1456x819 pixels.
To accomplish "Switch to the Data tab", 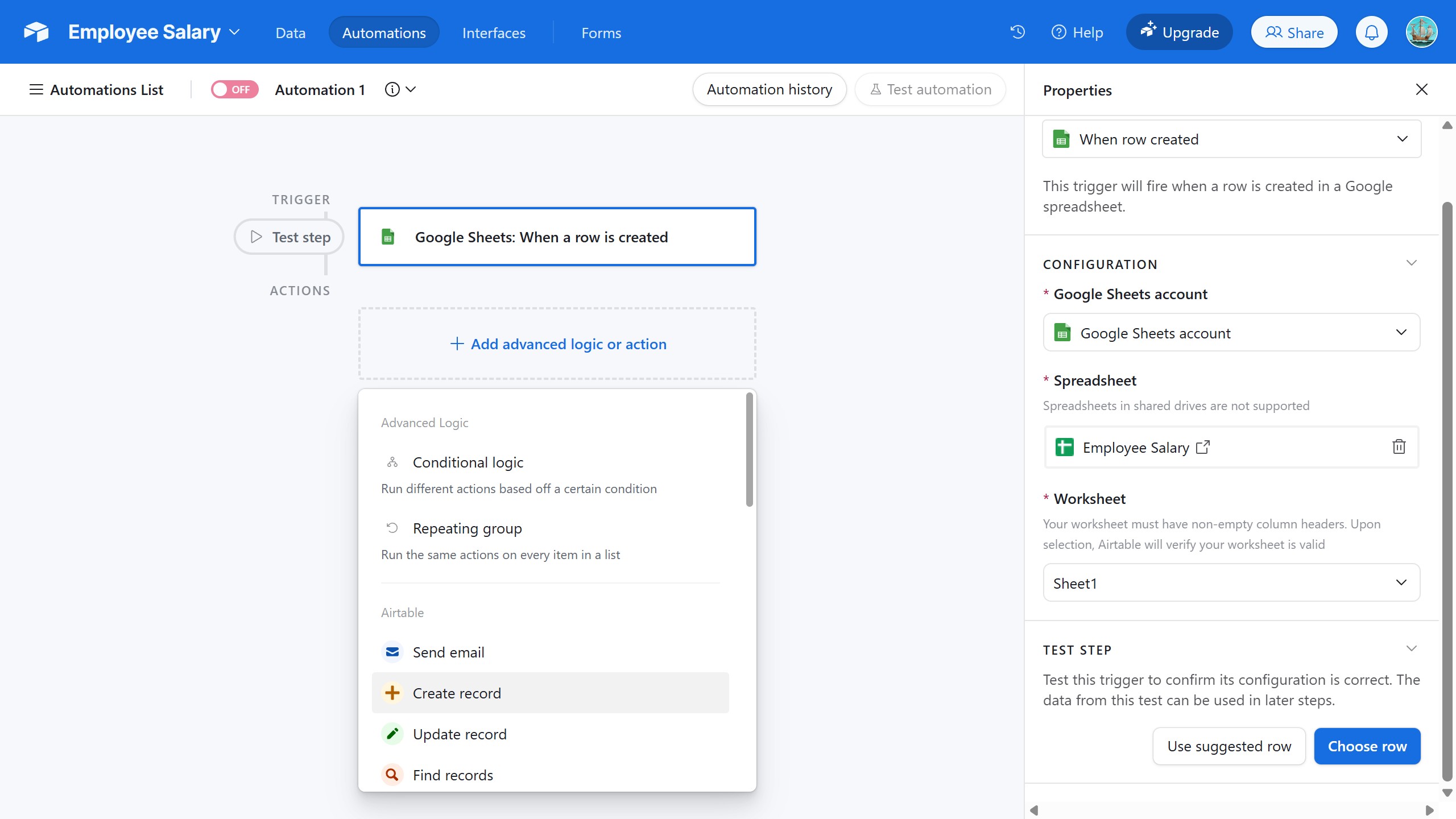I will [x=291, y=32].
